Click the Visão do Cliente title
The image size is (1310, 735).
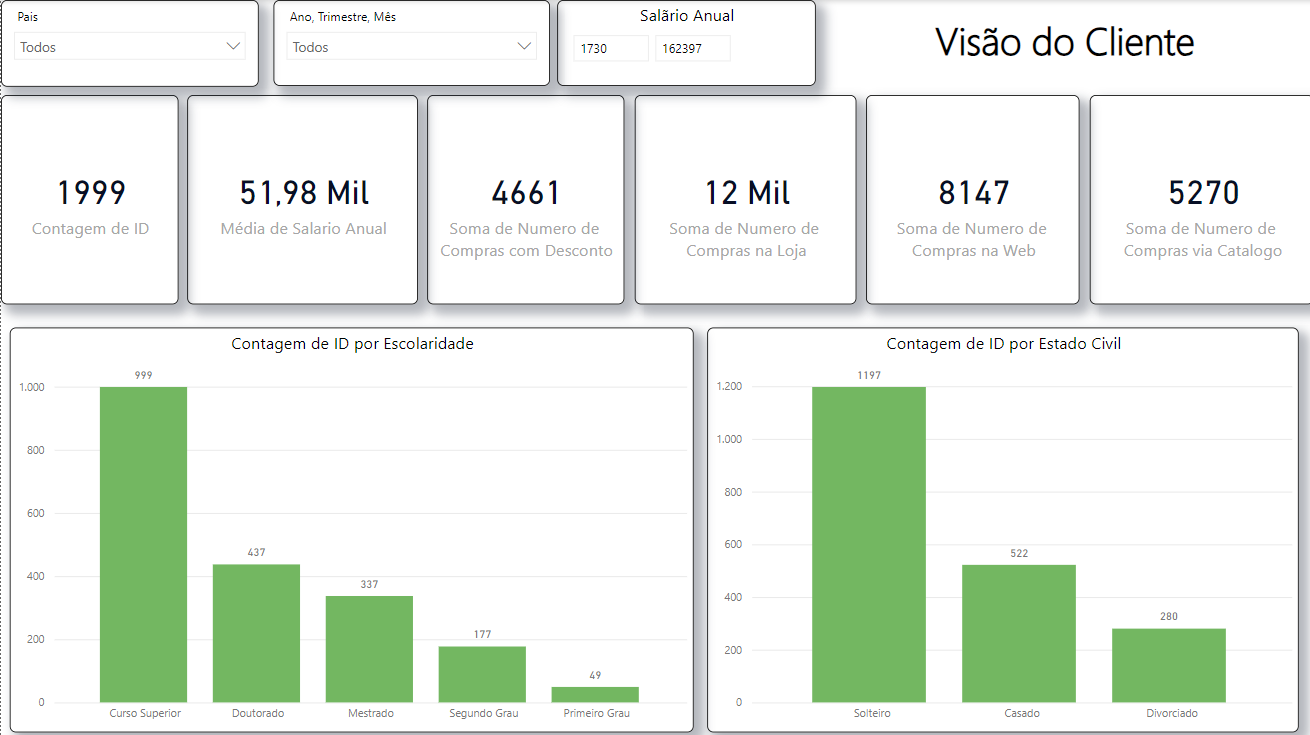(1064, 43)
